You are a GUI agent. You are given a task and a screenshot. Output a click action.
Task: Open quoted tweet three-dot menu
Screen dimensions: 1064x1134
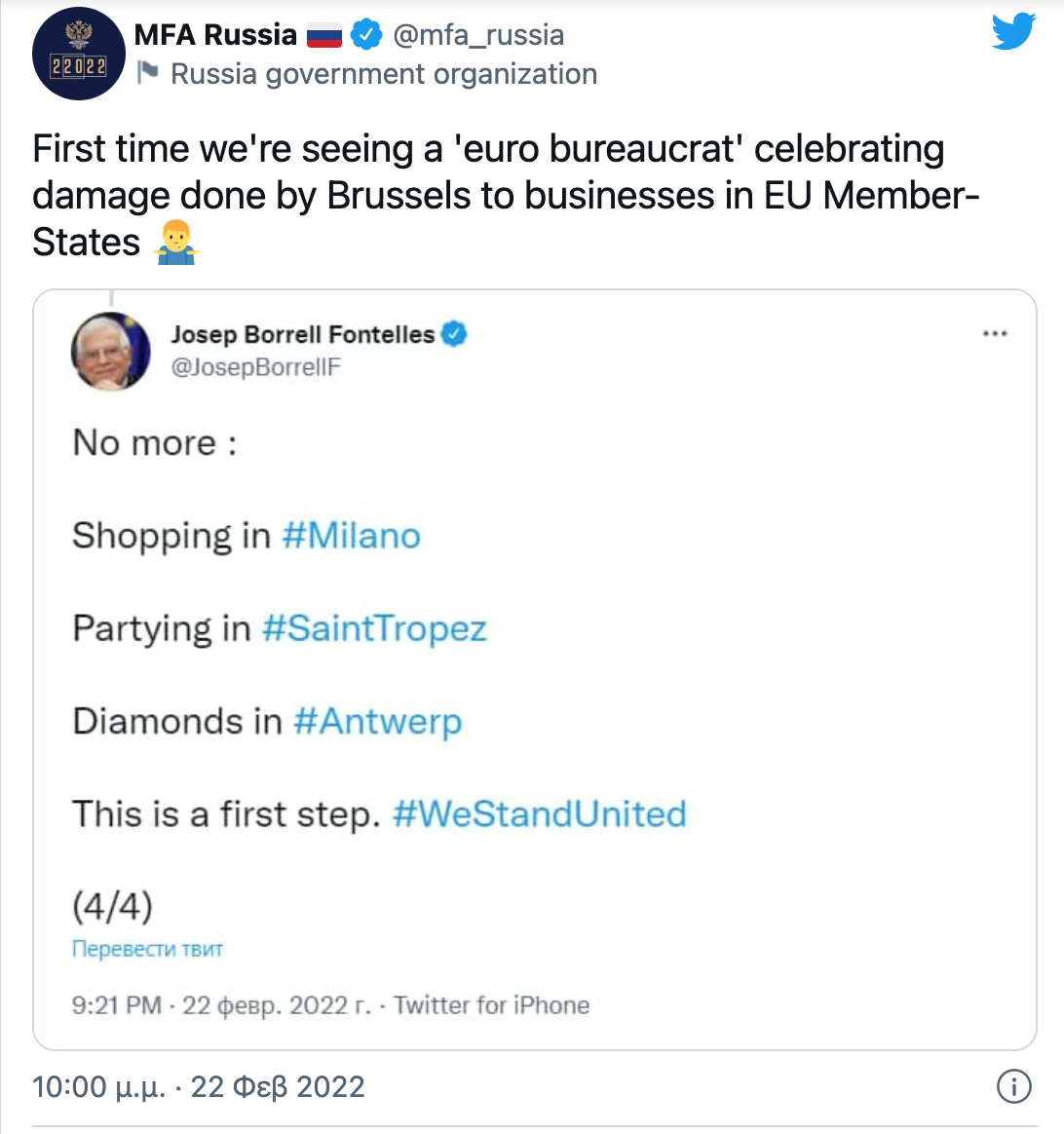tap(994, 334)
